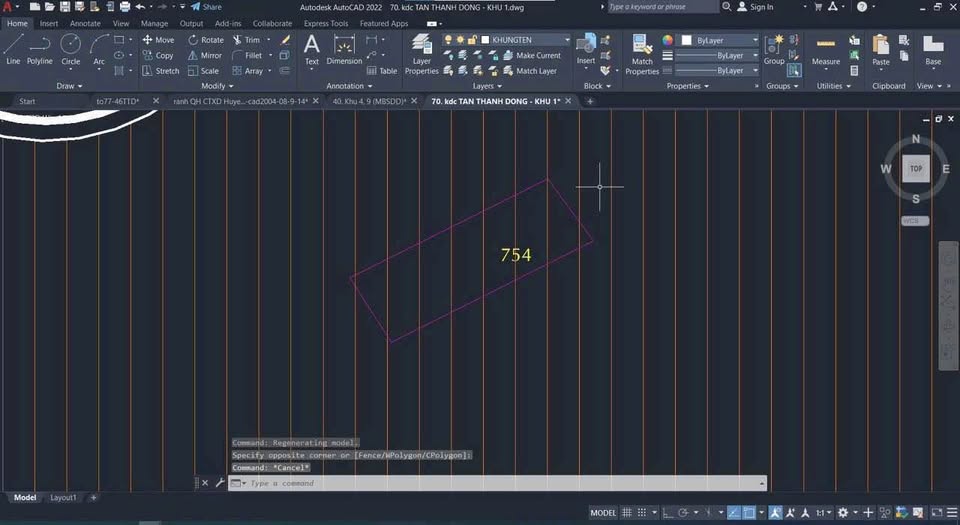
Task: Pick the Trim tool
Action: pos(245,40)
